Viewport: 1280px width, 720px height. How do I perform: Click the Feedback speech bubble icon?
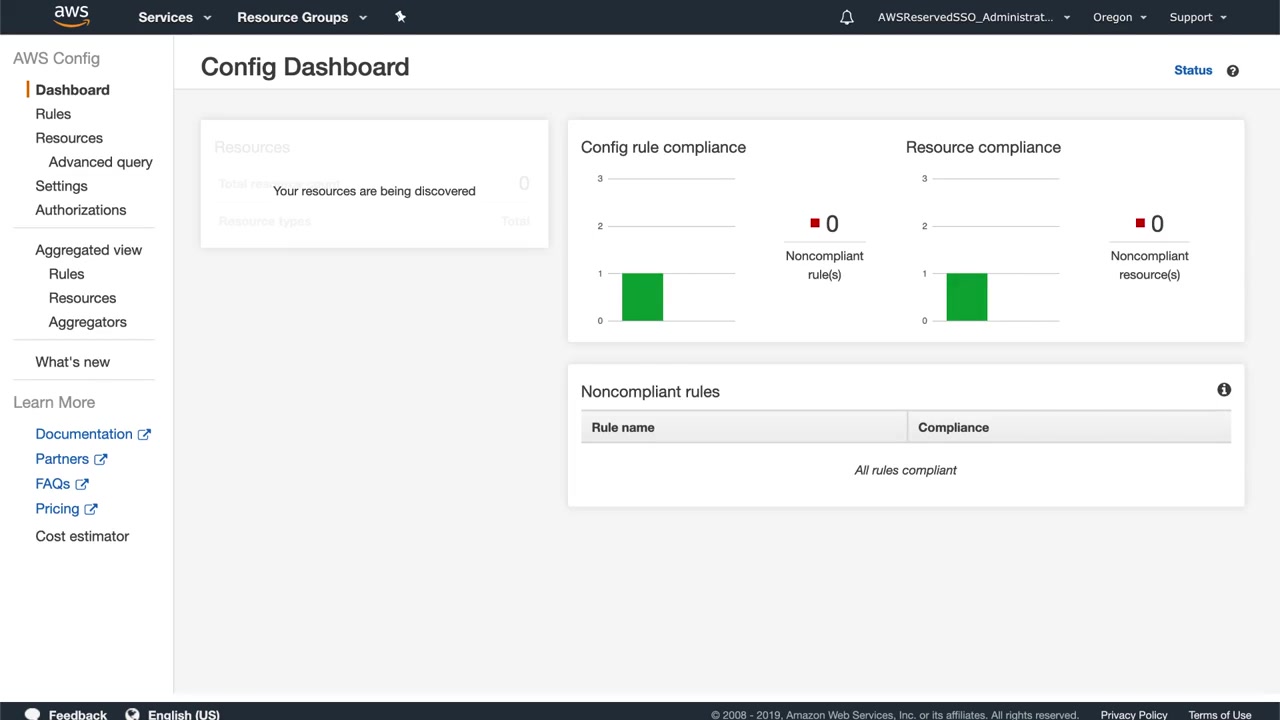(x=32, y=714)
